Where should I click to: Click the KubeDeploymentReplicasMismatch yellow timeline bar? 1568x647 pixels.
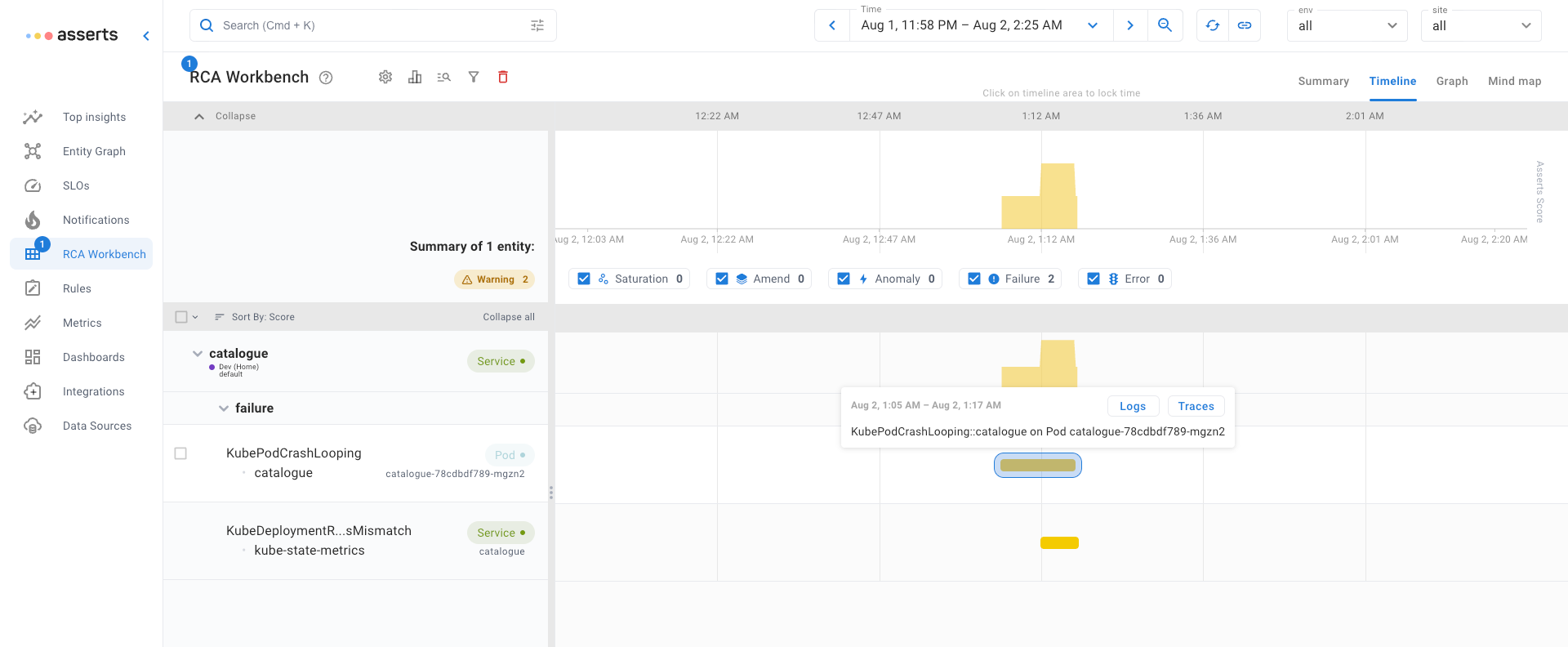click(1059, 543)
